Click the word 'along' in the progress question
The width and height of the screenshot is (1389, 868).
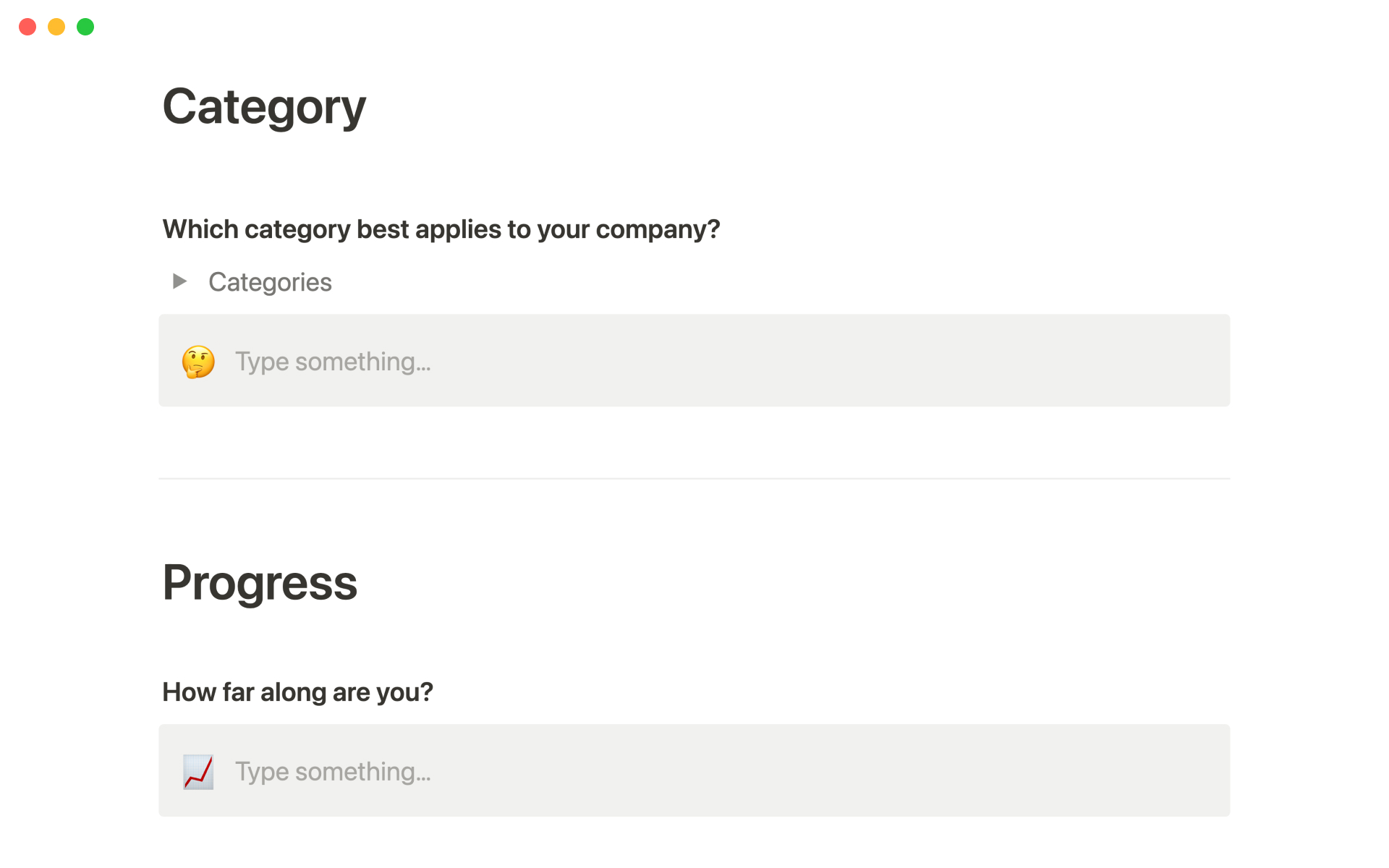point(293,692)
